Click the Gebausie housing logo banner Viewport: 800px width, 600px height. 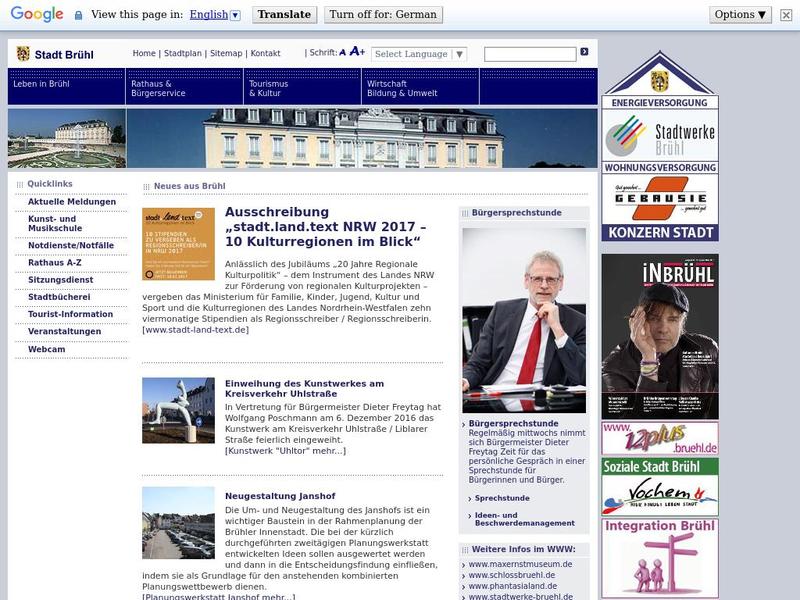click(660, 198)
